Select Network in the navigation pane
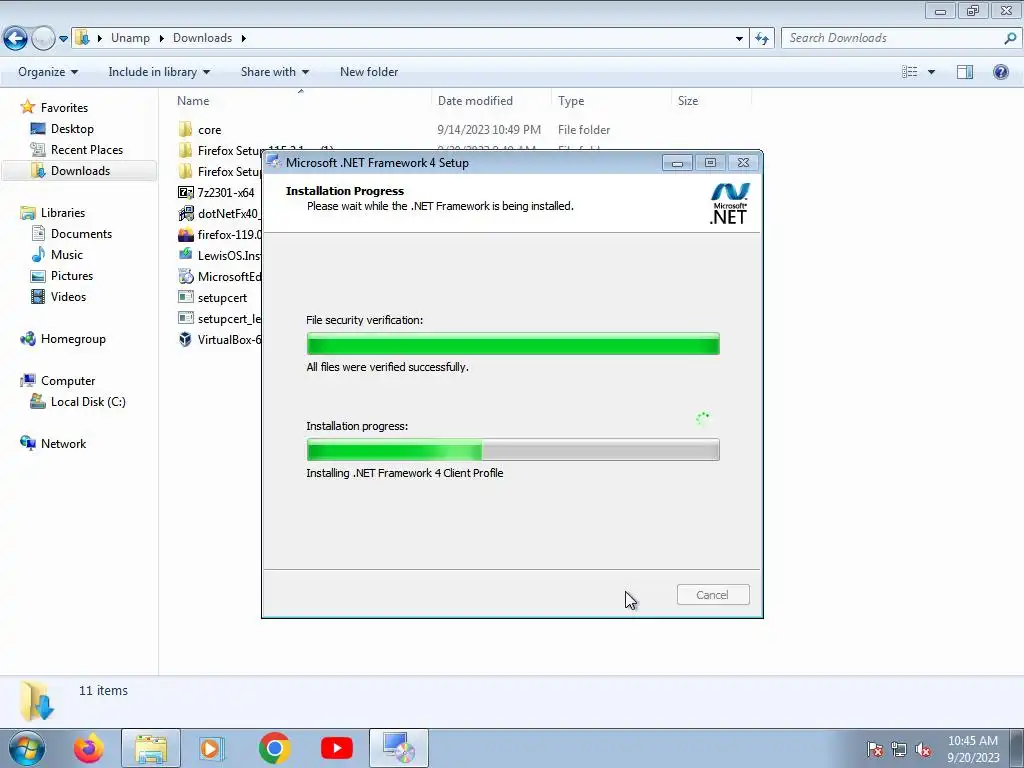 click(x=63, y=444)
